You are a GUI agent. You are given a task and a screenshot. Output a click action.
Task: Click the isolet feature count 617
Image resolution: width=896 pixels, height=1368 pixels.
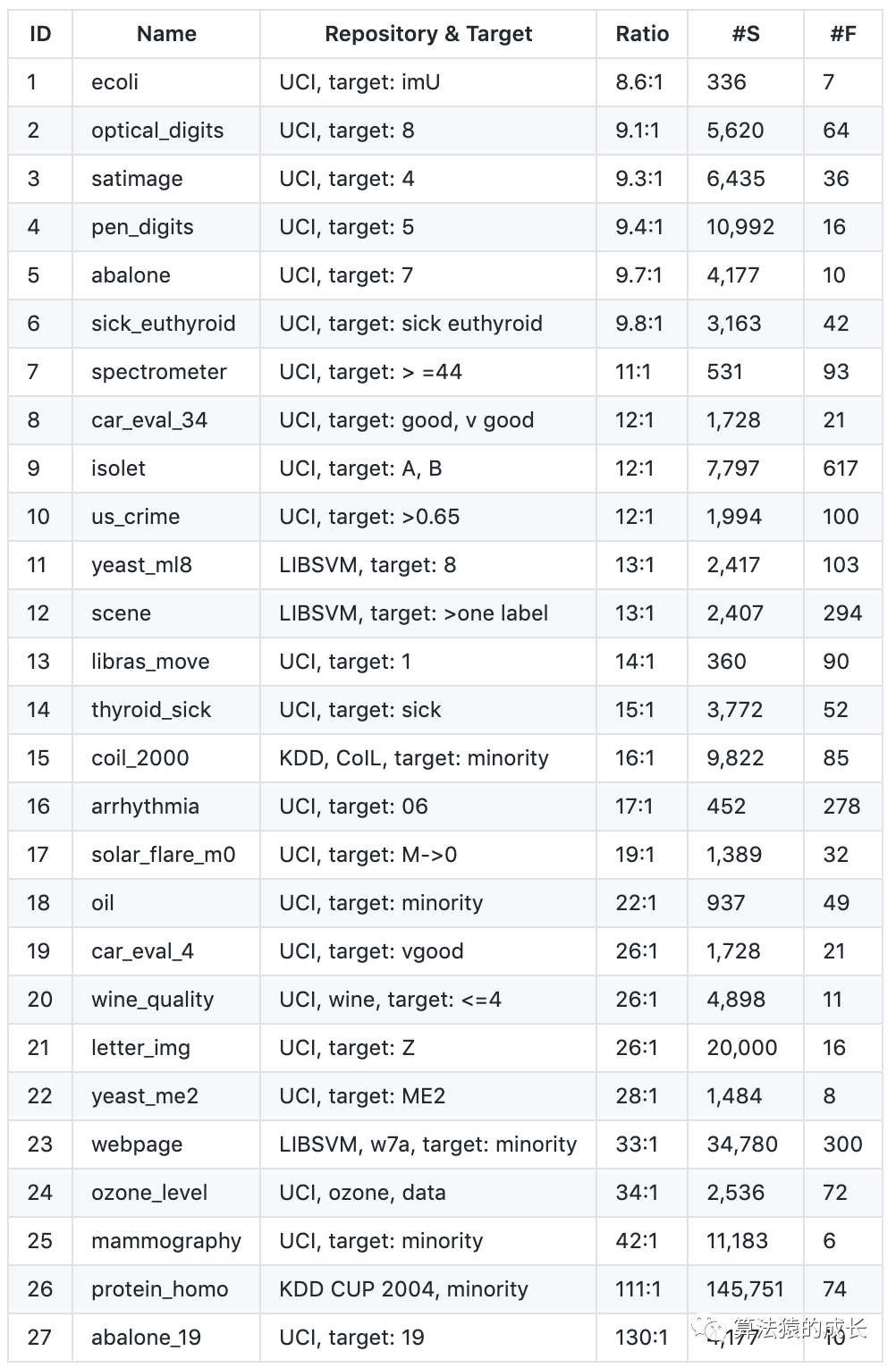(x=841, y=469)
